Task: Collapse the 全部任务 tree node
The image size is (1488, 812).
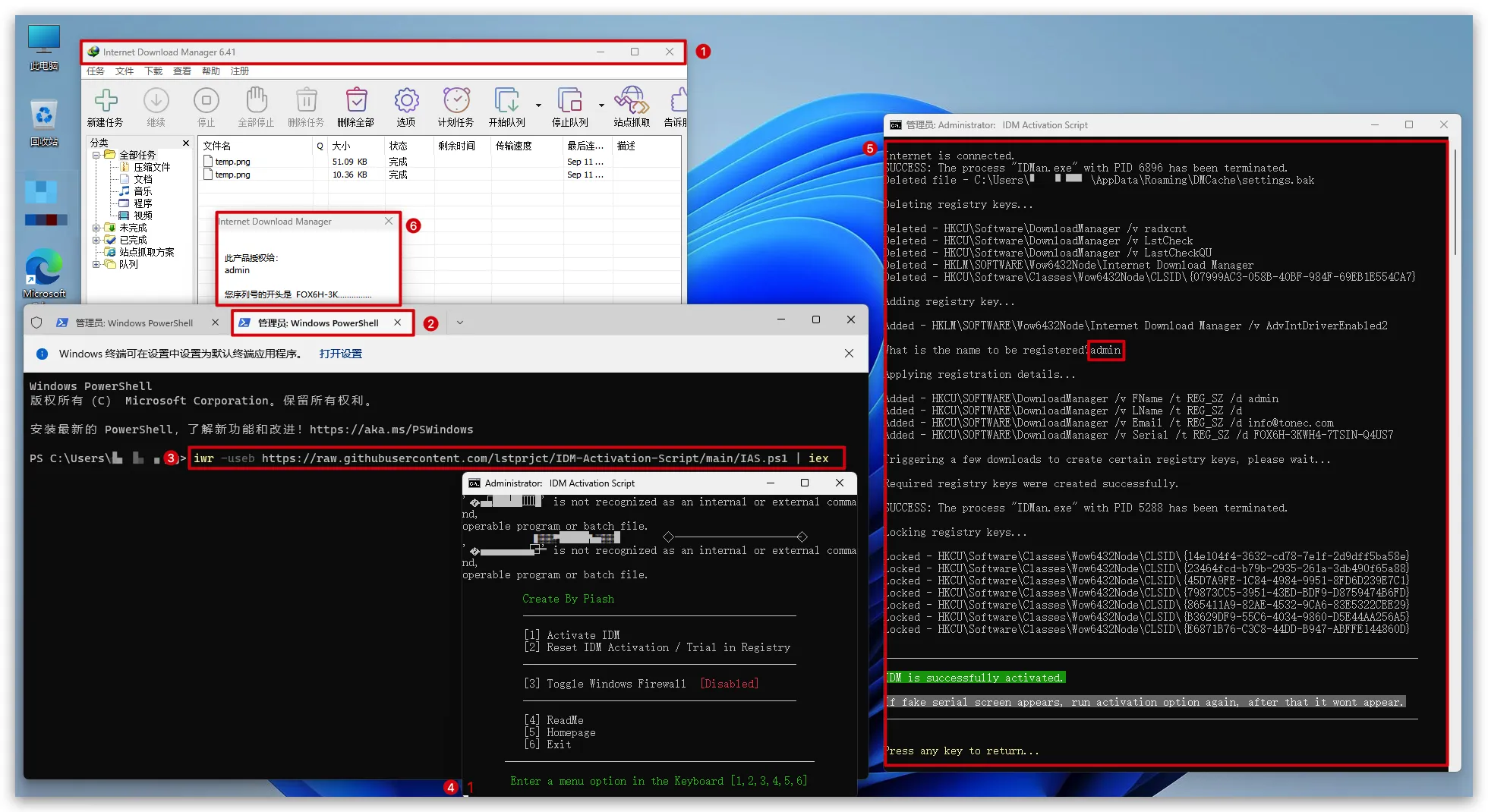Action: pos(96,155)
